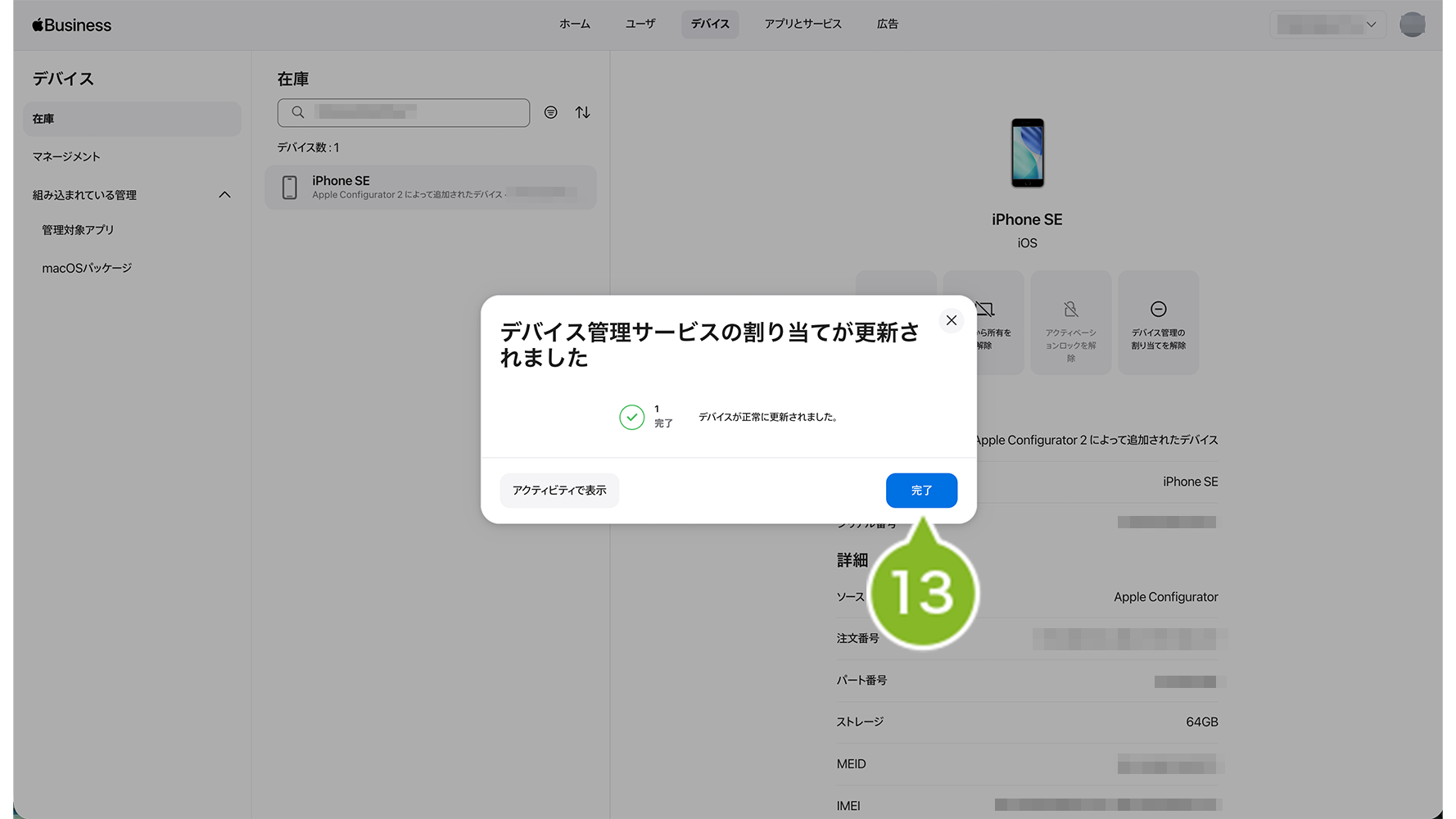This screenshot has height=819, width=1456.
Task: Click the アクティベーションロックを解除 icon
Action: click(x=1070, y=310)
